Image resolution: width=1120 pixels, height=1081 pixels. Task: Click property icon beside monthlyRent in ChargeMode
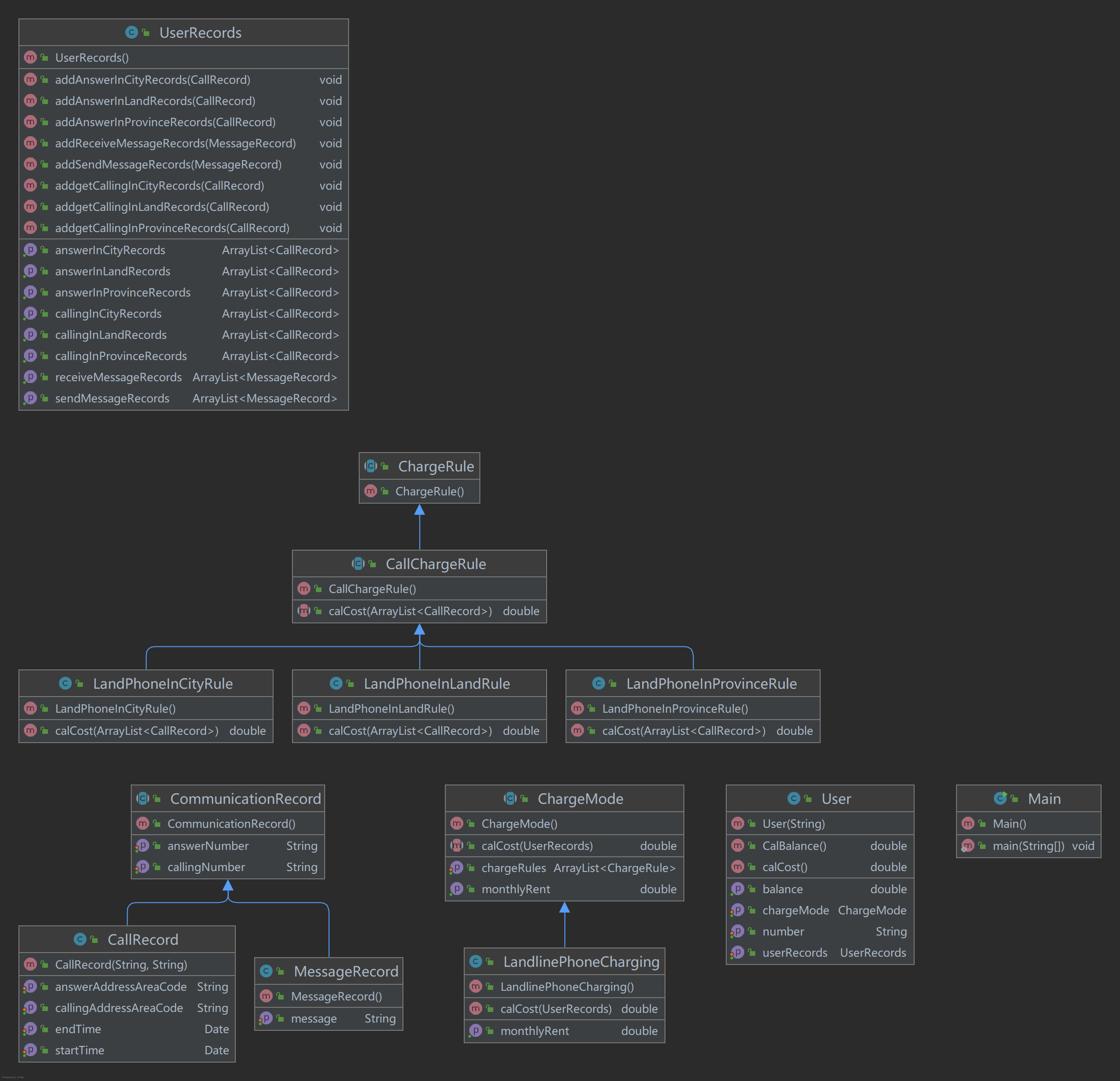point(456,889)
